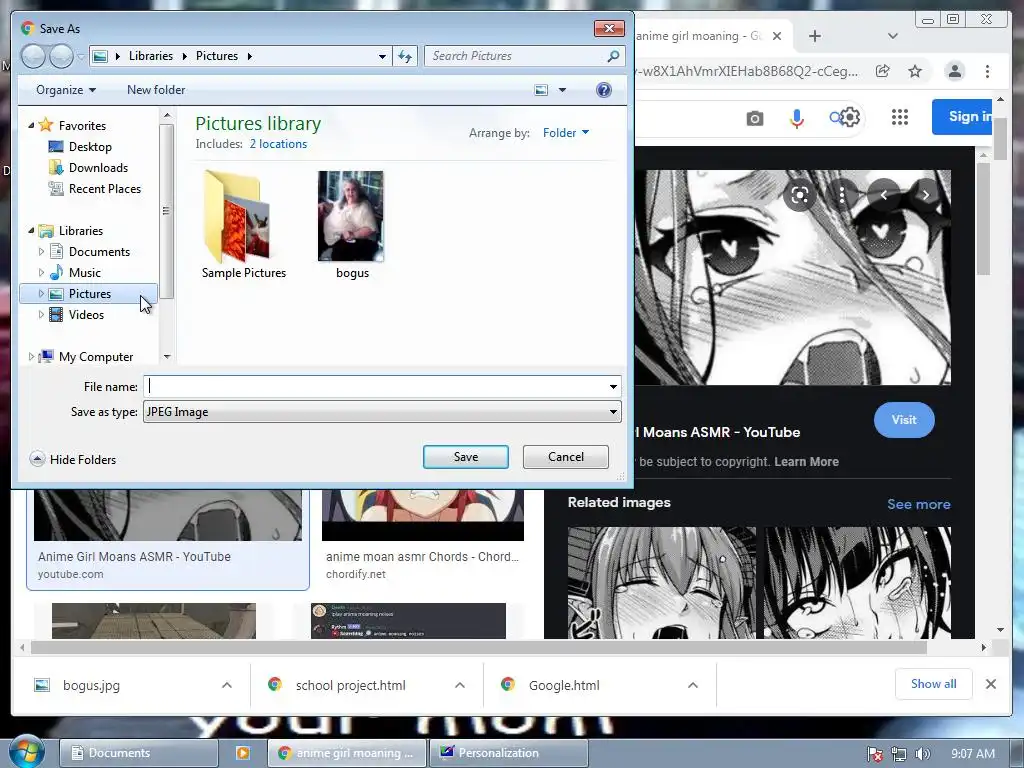Open the Help icon in Save As toolbar
Viewport: 1024px width, 768px height.
click(603, 90)
